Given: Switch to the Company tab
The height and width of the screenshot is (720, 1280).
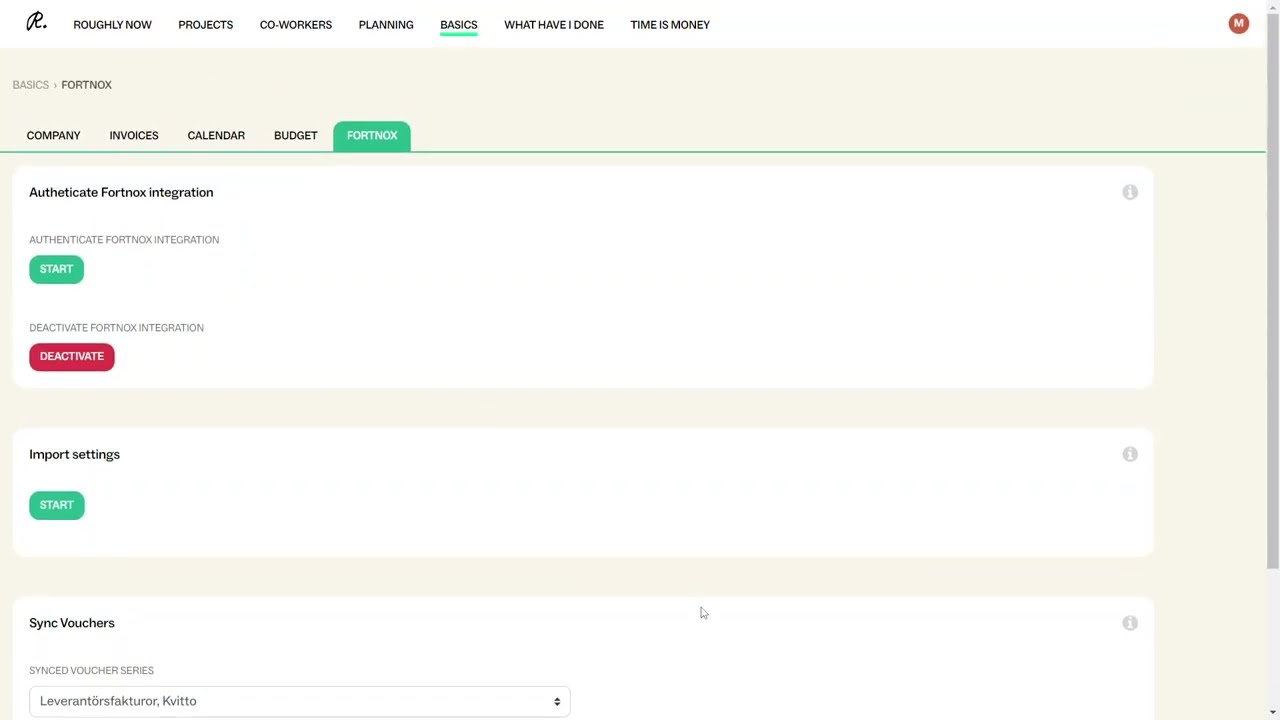Looking at the screenshot, I should coord(53,135).
